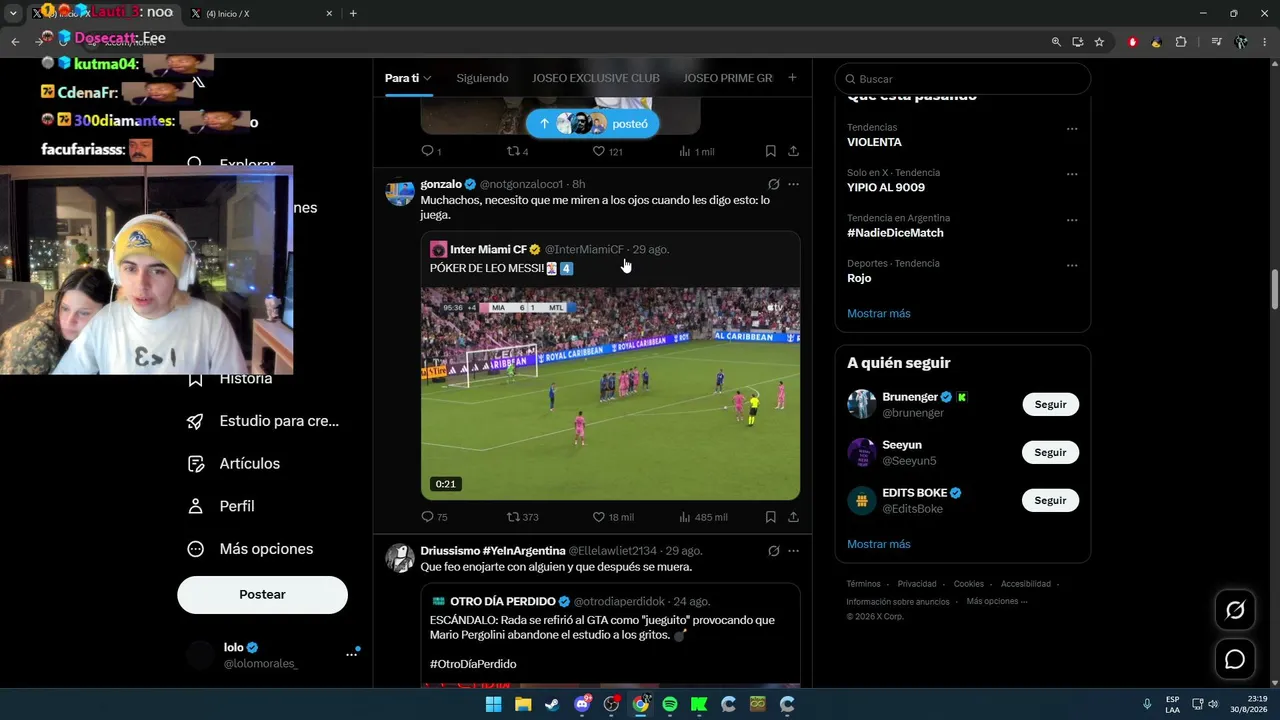Open a new browser tab
This screenshot has height=720, width=1280.
point(353,13)
